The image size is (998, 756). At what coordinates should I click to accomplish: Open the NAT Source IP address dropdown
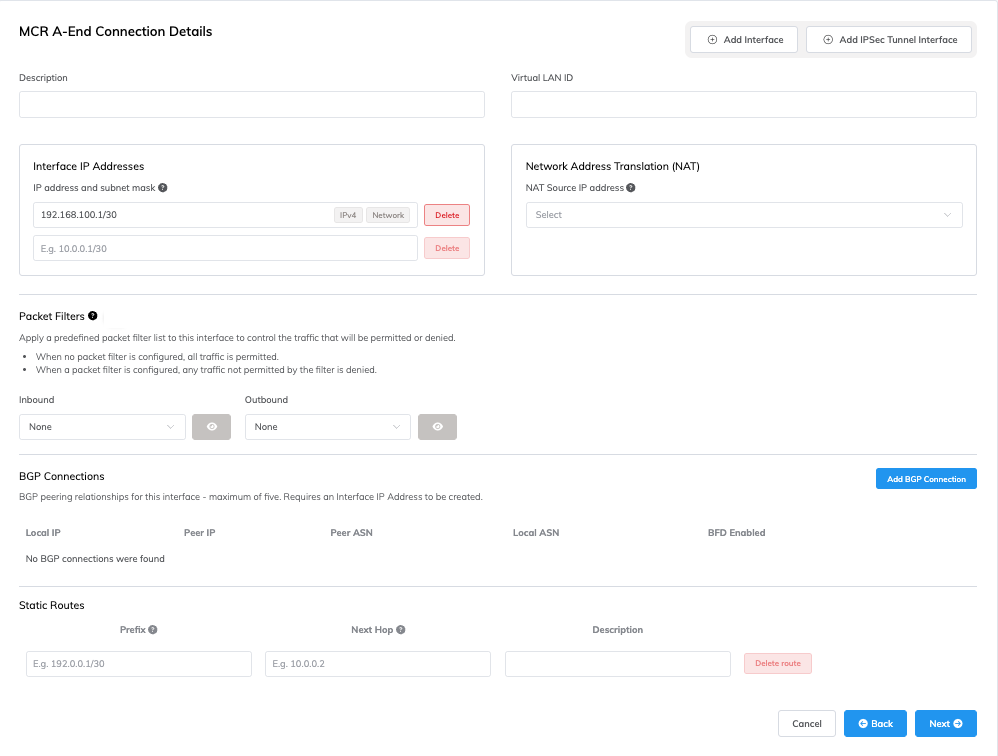[743, 215]
